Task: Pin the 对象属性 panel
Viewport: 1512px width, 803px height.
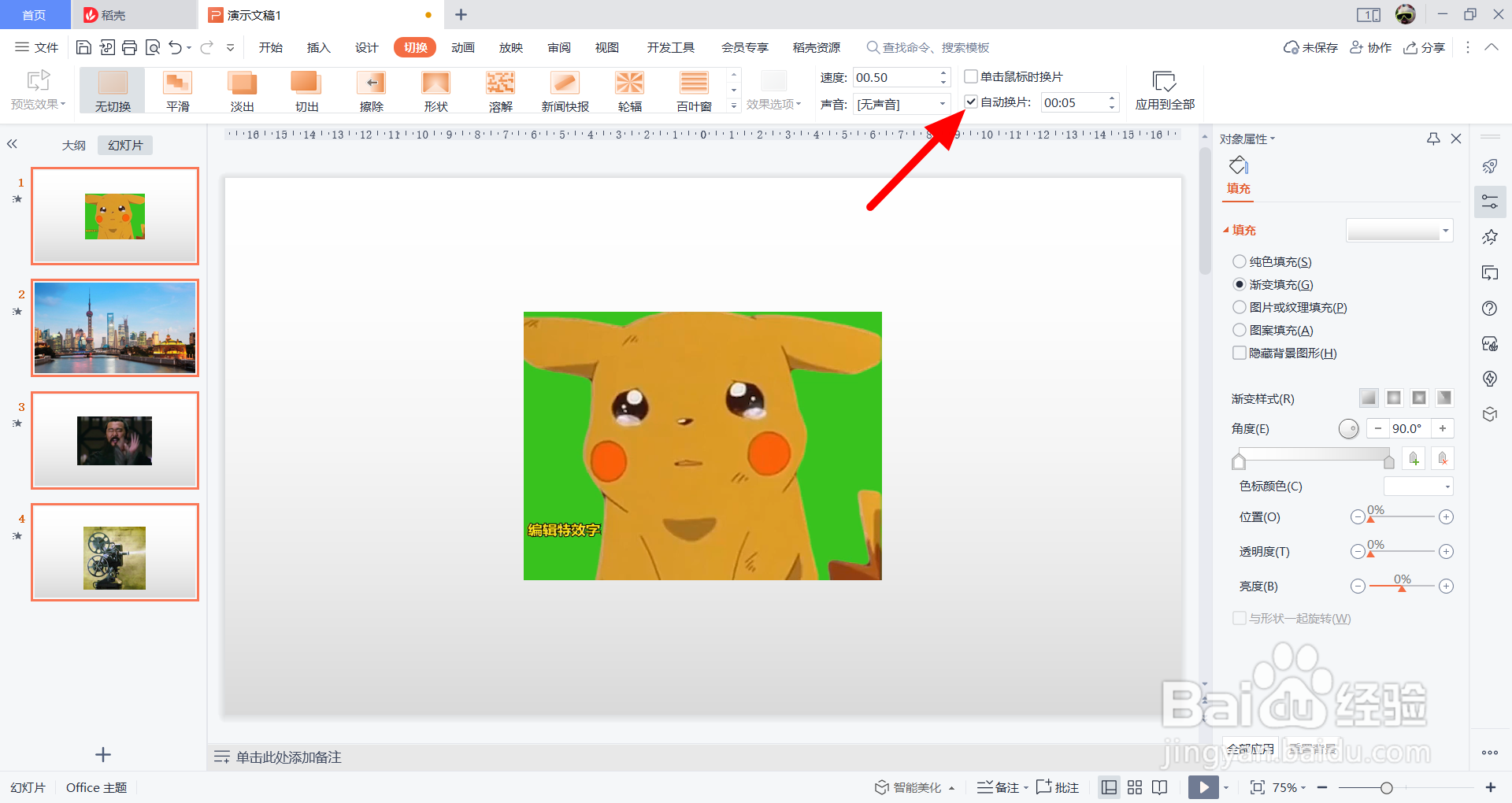Action: (1433, 139)
